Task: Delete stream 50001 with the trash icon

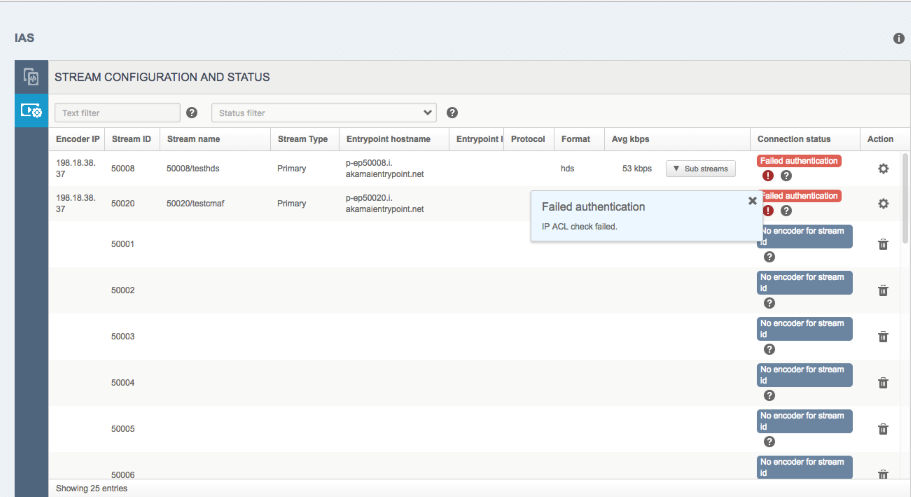Action: (x=883, y=244)
